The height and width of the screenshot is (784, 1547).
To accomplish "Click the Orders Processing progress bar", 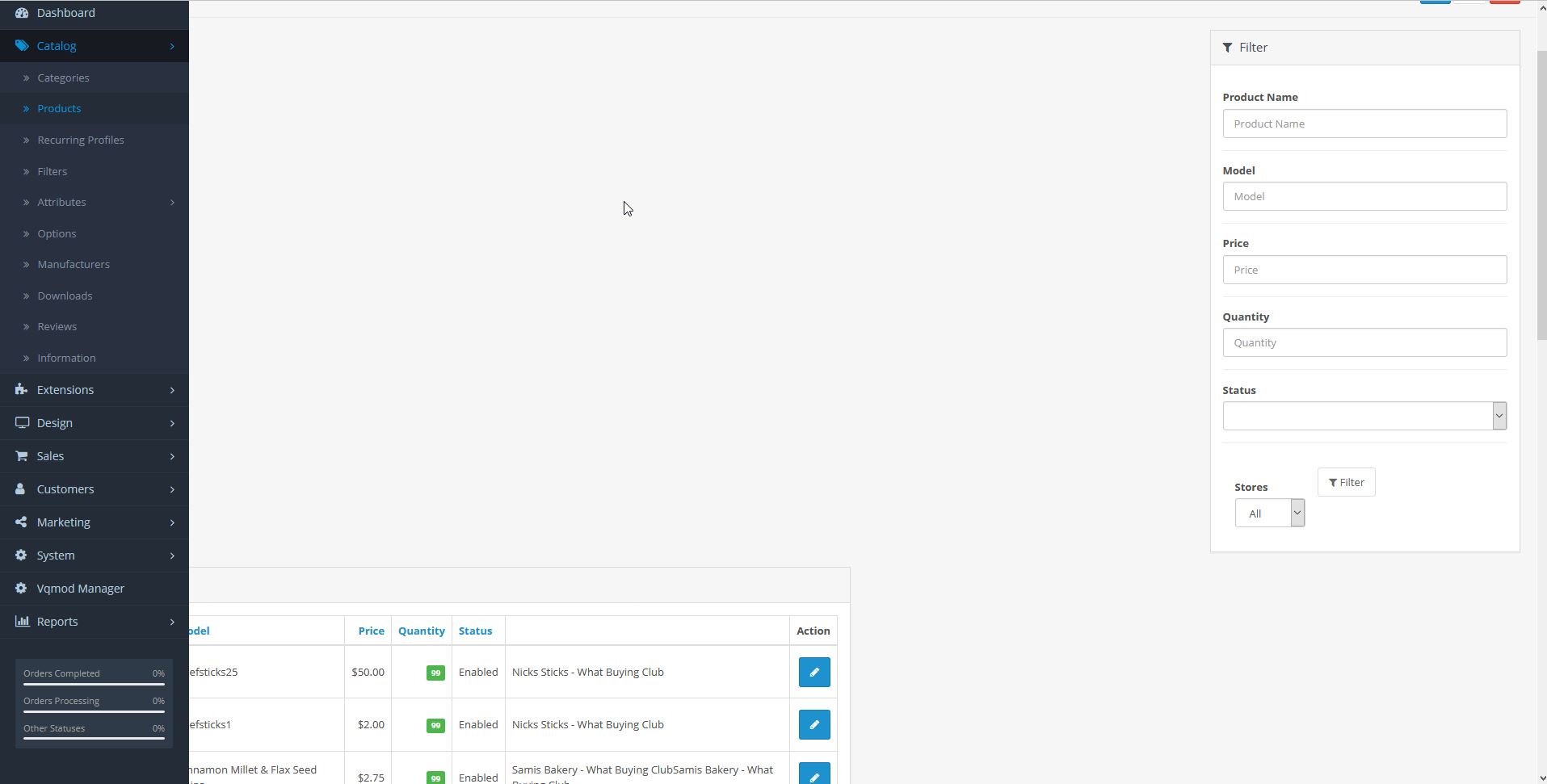I will click(x=94, y=711).
